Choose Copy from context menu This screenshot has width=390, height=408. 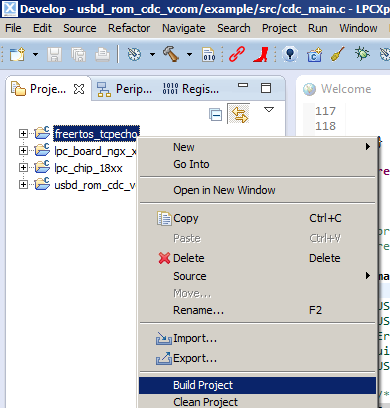pyautogui.click(x=257, y=218)
